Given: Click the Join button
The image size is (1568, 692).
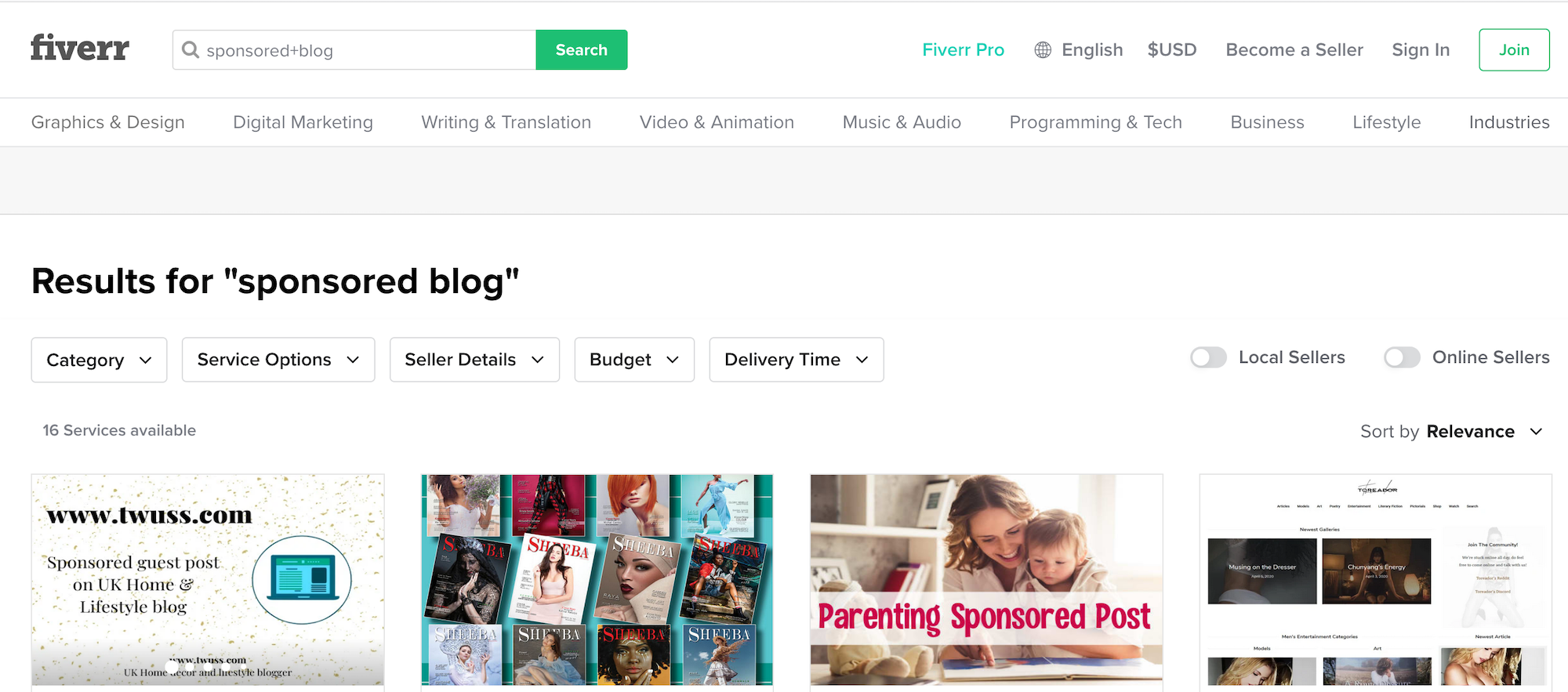Looking at the screenshot, I should pyautogui.click(x=1514, y=50).
